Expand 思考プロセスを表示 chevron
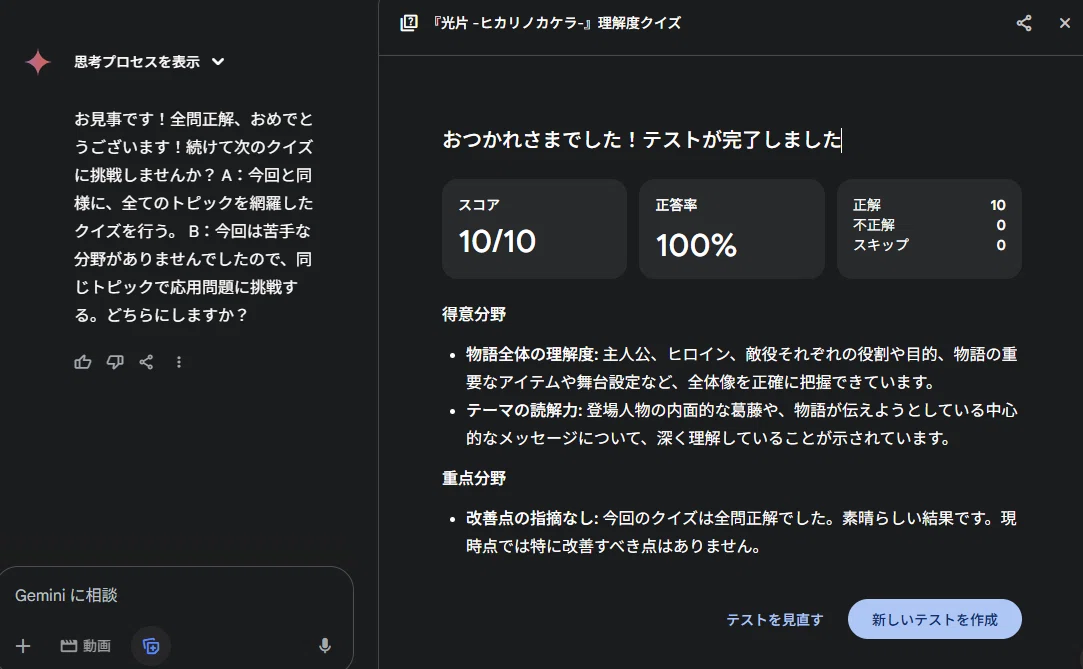 tap(218, 62)
